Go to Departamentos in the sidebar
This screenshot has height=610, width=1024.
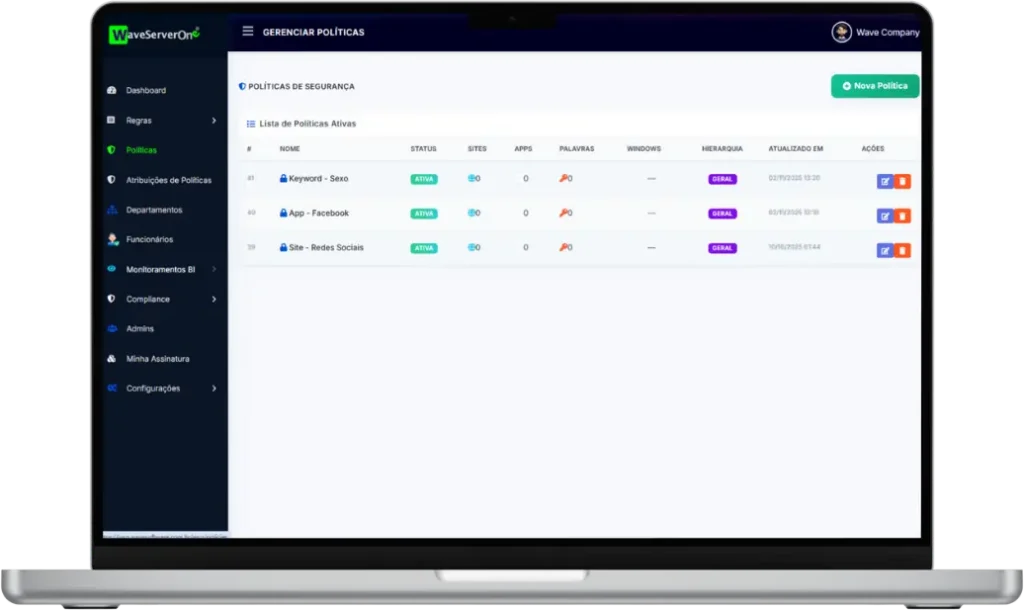coord(154,210)
